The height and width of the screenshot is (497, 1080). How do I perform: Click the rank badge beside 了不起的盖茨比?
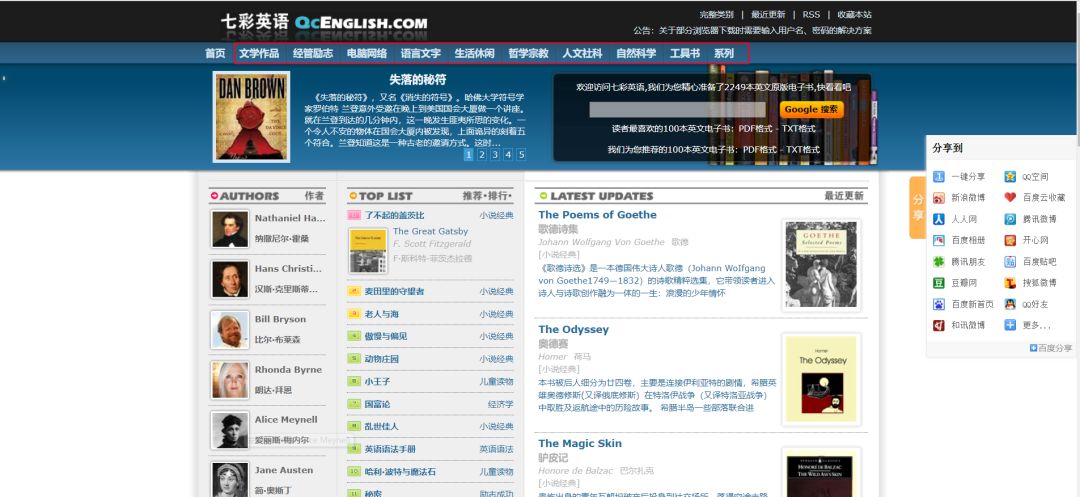354,215
